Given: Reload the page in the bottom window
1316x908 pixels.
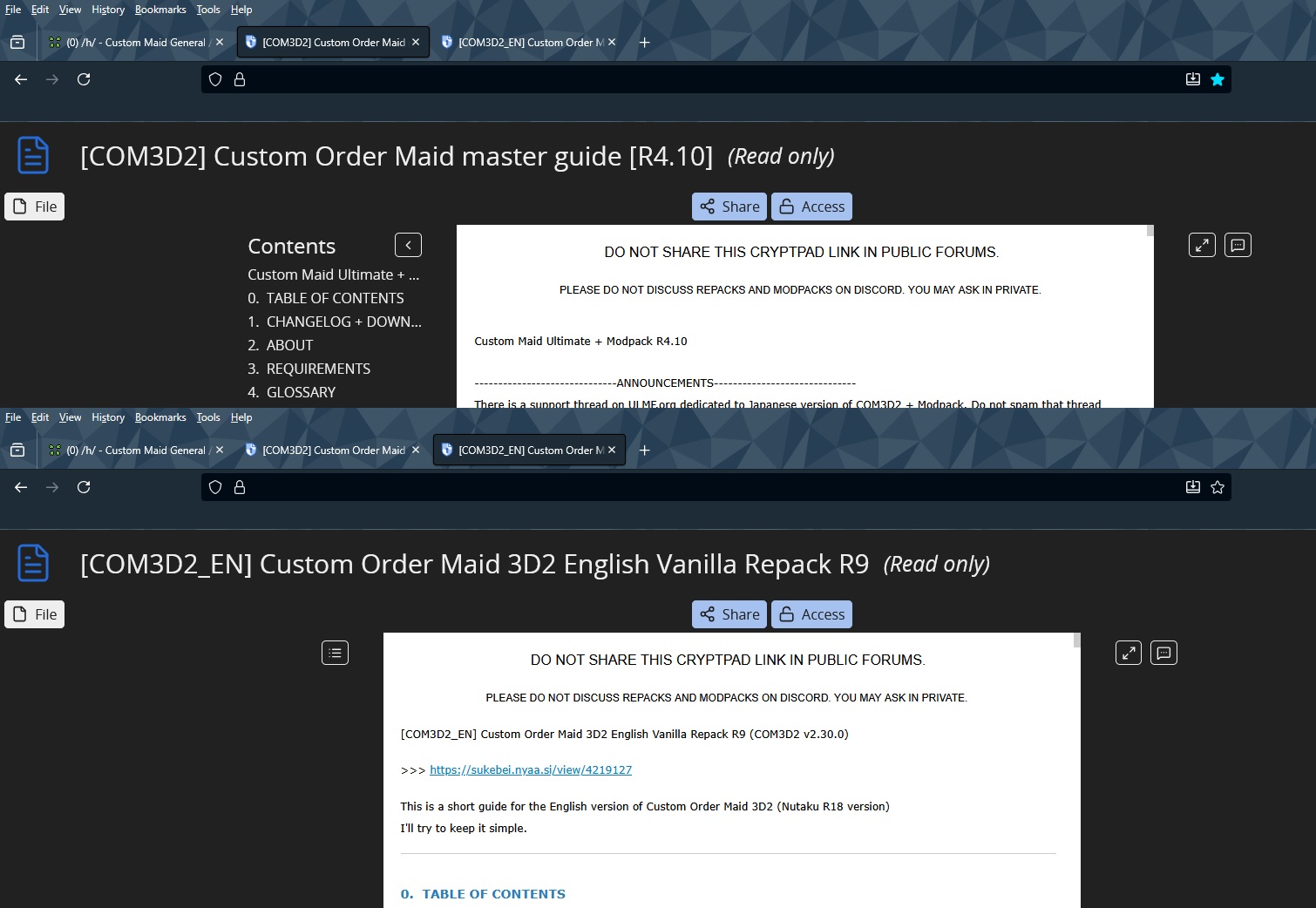Looking at the screenshot, I should 84,487.
